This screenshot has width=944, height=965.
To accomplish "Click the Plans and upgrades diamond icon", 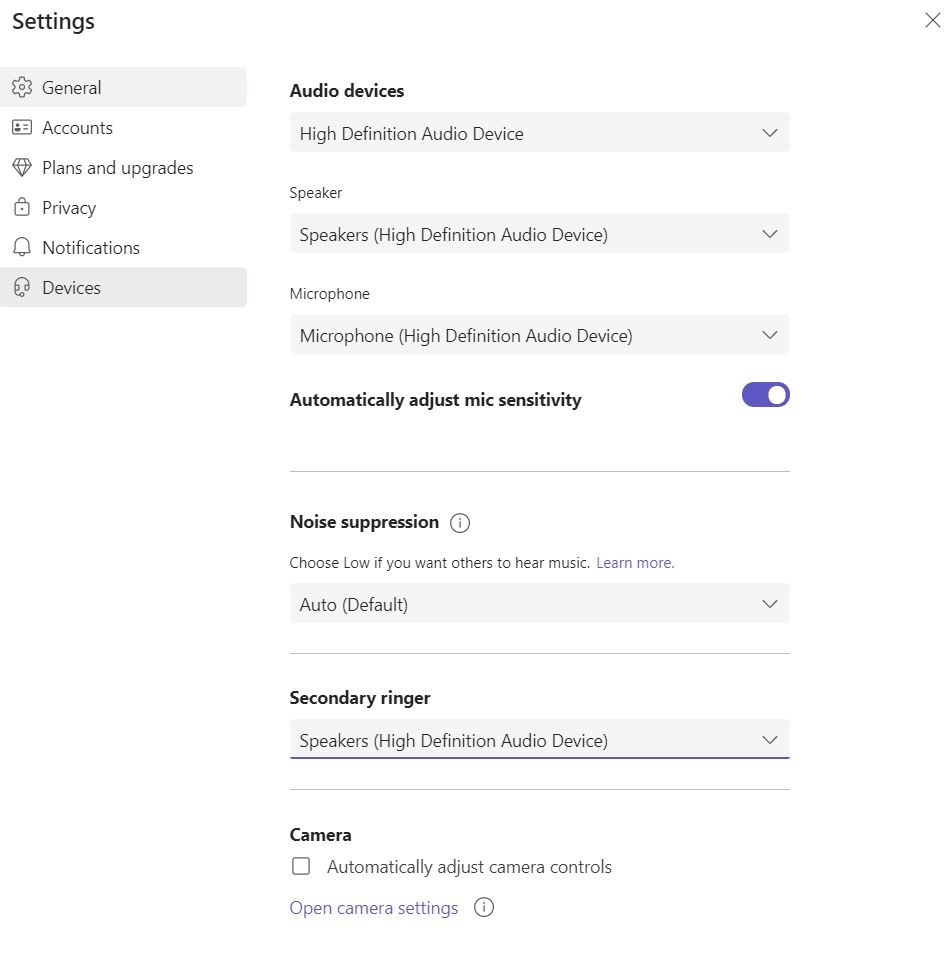I will click(22, 167).
